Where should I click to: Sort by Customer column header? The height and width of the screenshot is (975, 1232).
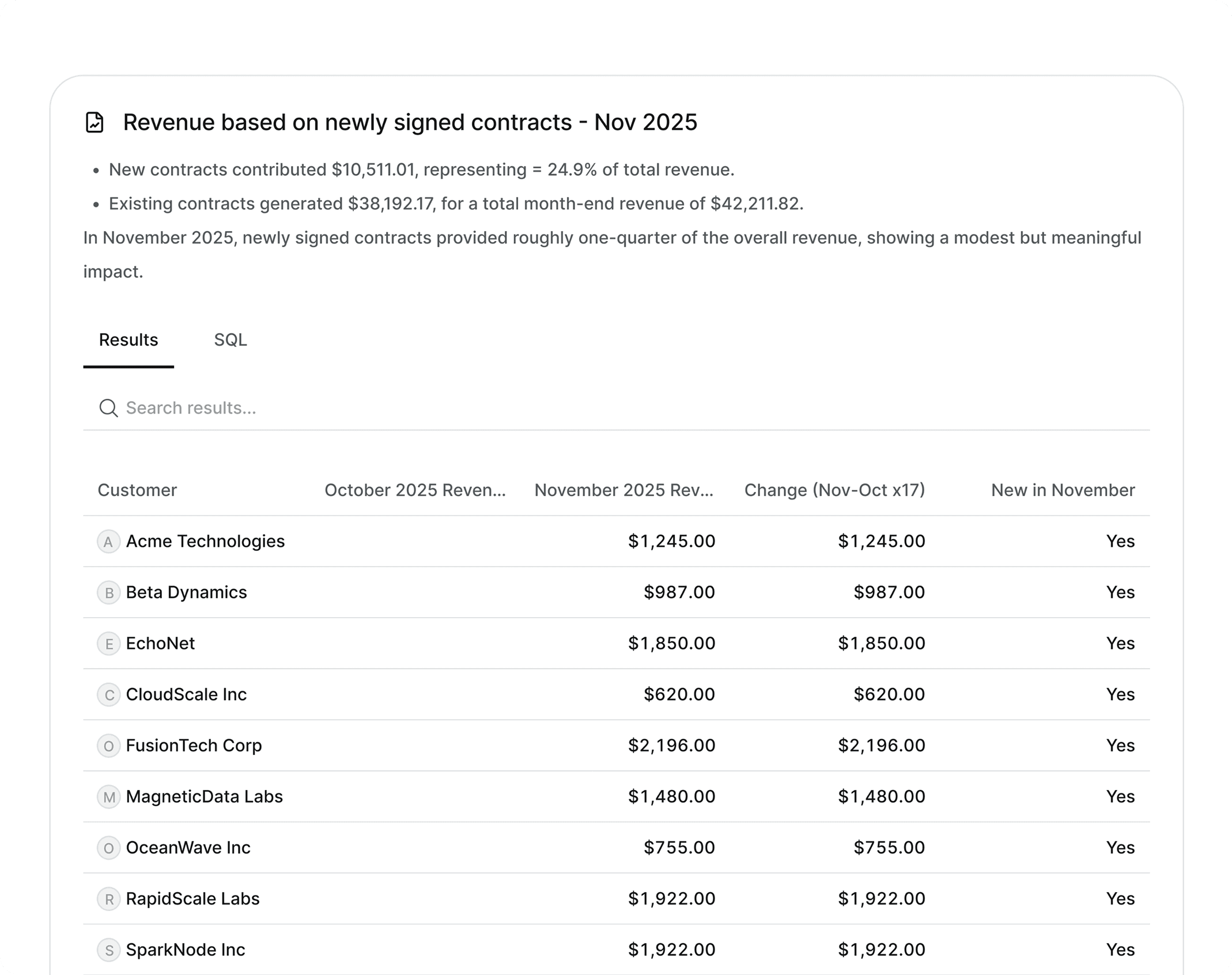coord(137,490)
